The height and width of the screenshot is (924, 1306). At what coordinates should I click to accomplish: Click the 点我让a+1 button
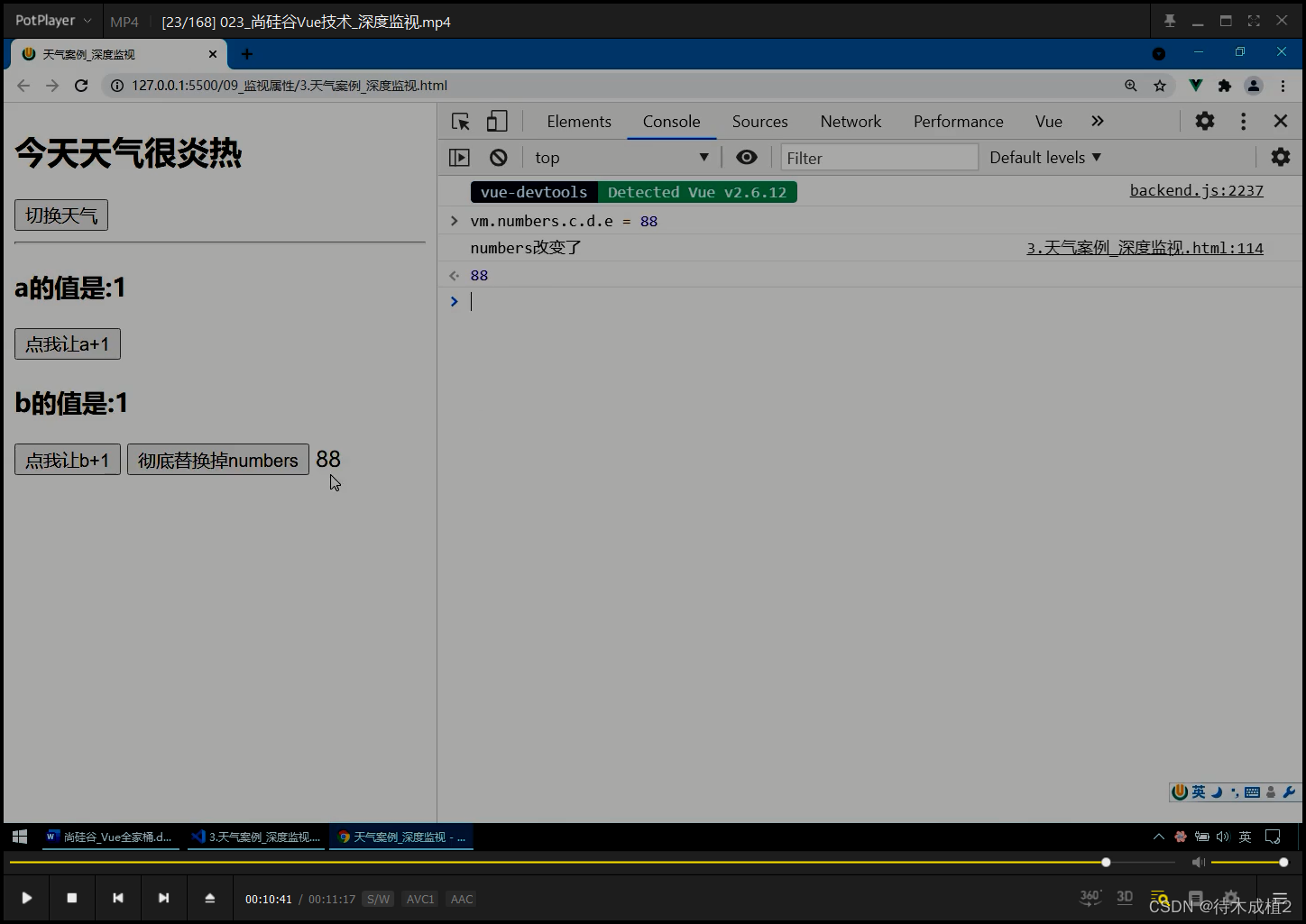(68, 344)
